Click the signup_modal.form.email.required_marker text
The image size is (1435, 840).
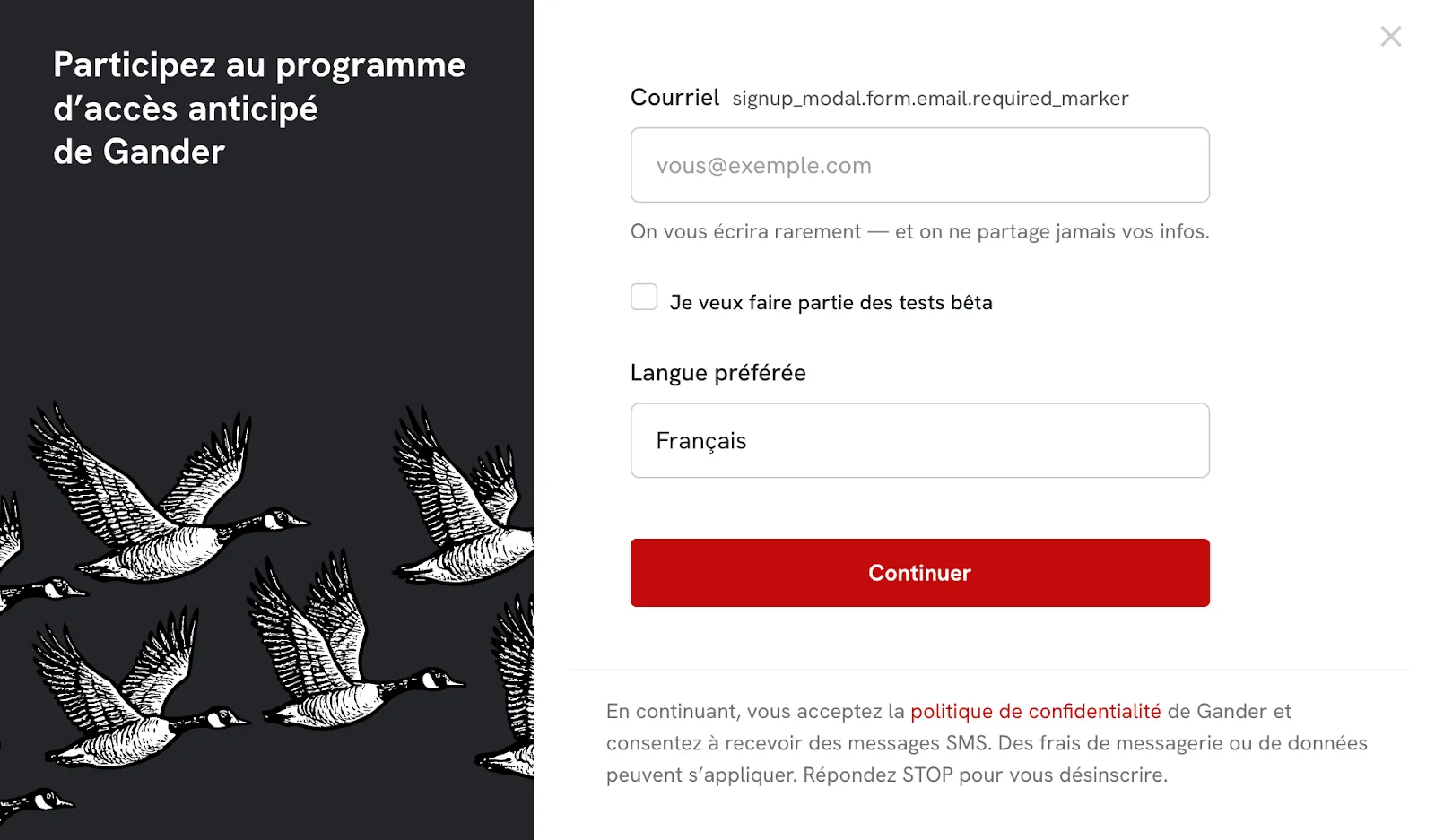[930, 99]
